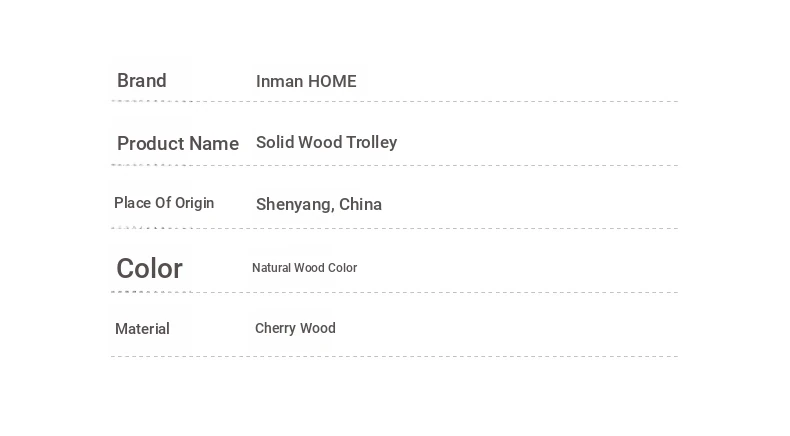Click the Place Of Origin label
The image size is (790, 436).
tap(164, 203)
